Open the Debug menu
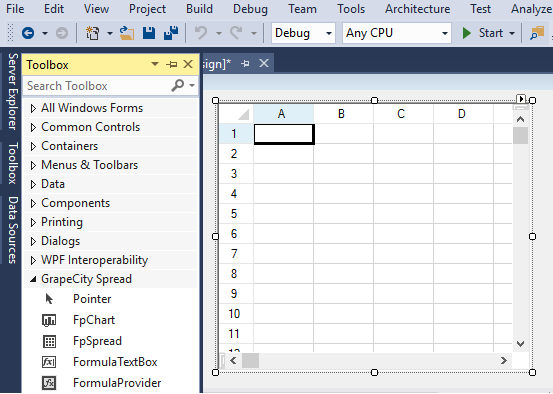Viewport: 553px width, 394px height. coord(250,8)
